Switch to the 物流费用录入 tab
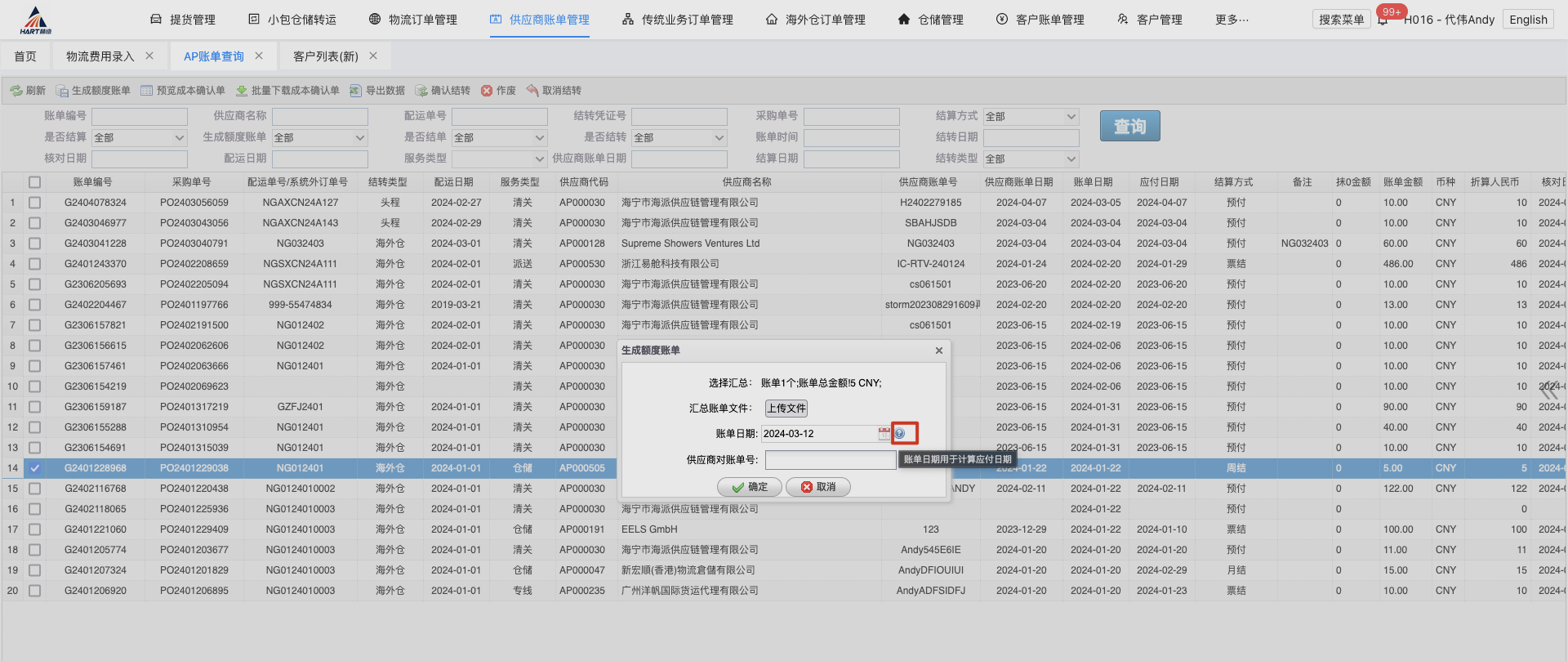This screenshot has width=1568, height=661. [100, 56]
